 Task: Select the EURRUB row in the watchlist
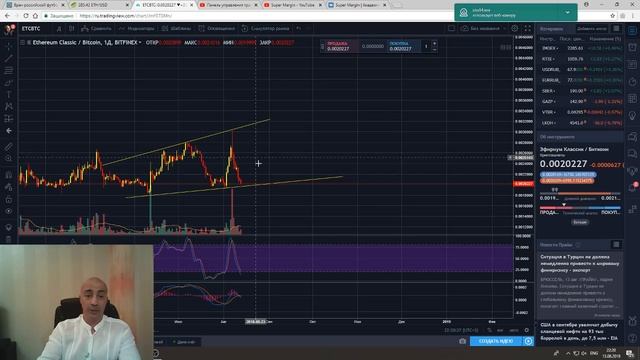(x=581, y=80)
